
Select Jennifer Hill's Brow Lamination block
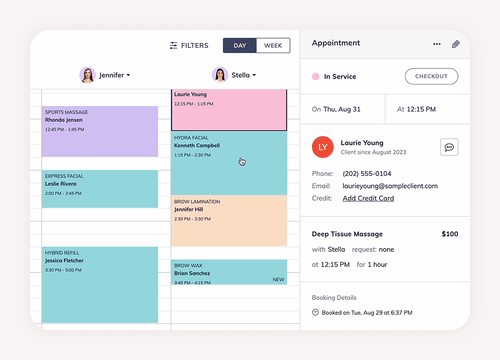229,221
